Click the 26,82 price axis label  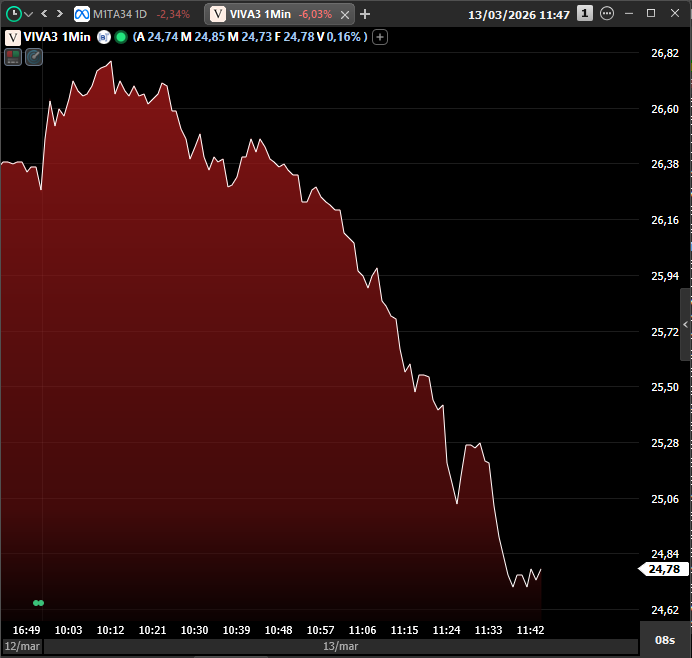coord(665,53)
